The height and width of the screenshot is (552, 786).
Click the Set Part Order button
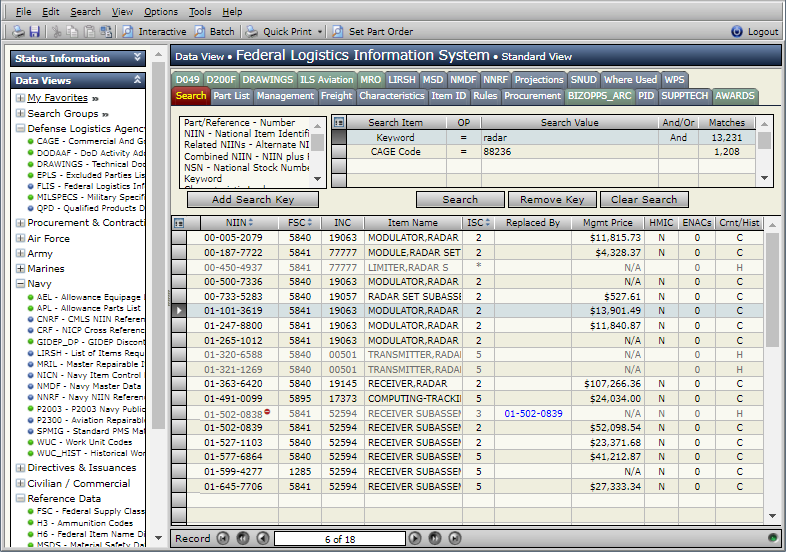[x=373, y=32]
